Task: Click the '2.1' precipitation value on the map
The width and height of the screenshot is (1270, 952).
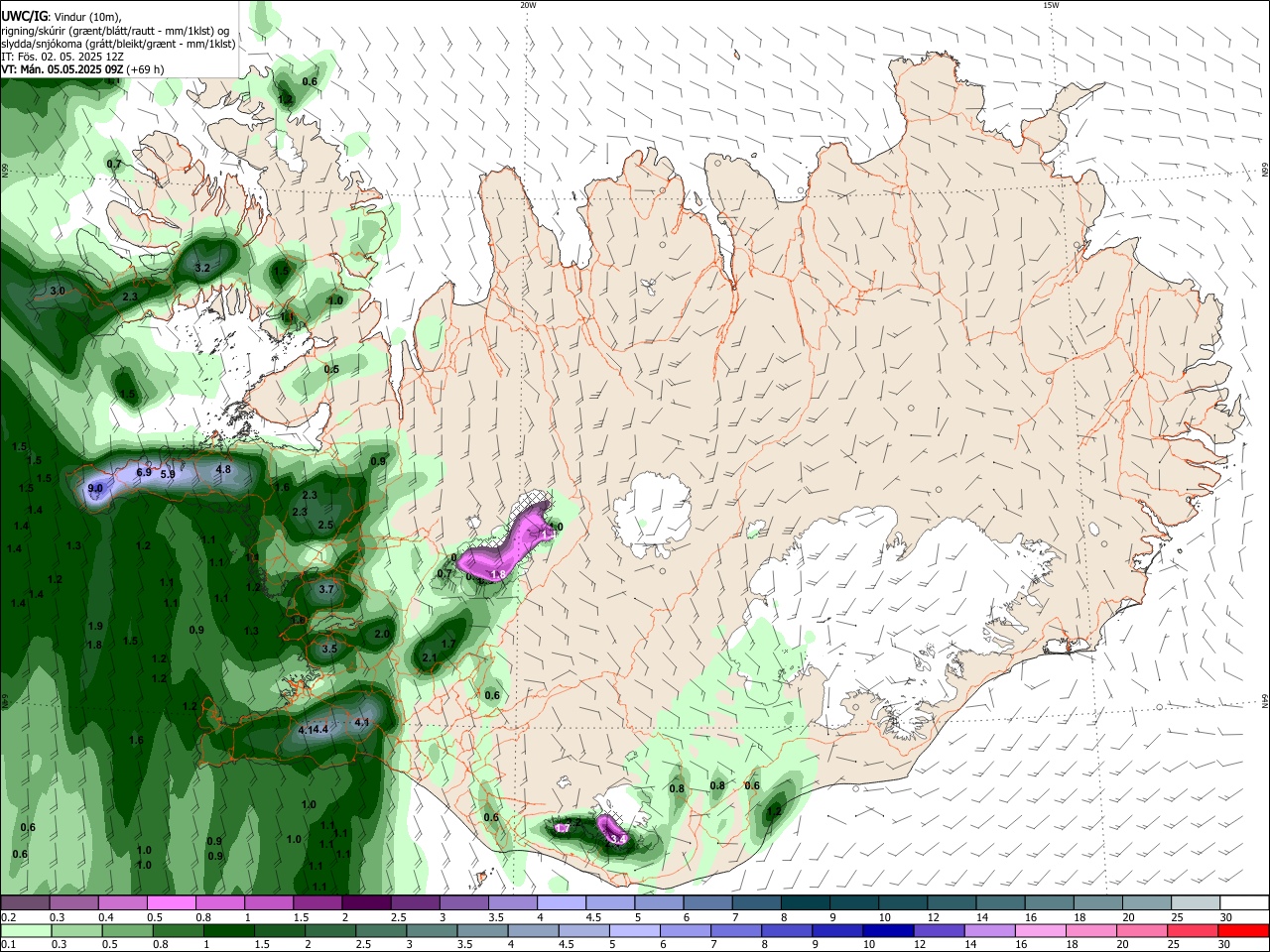Action: click(430, 658)
